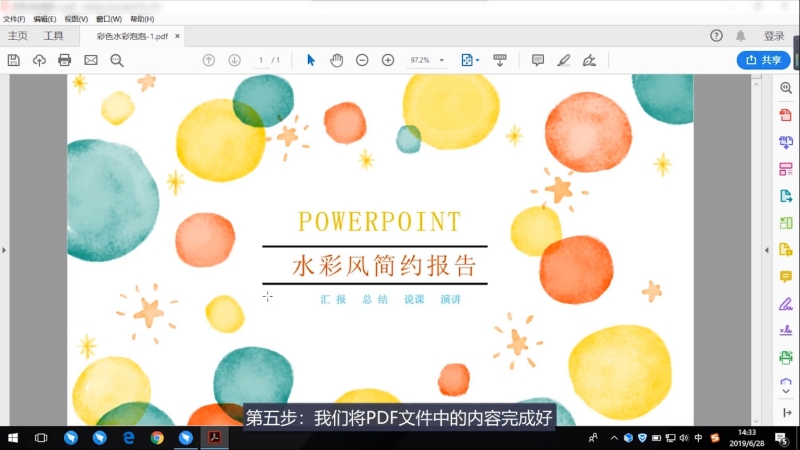This screenshot has width=800, height=450.
Task: Click the zoom in plus icon
Action: 388,60
